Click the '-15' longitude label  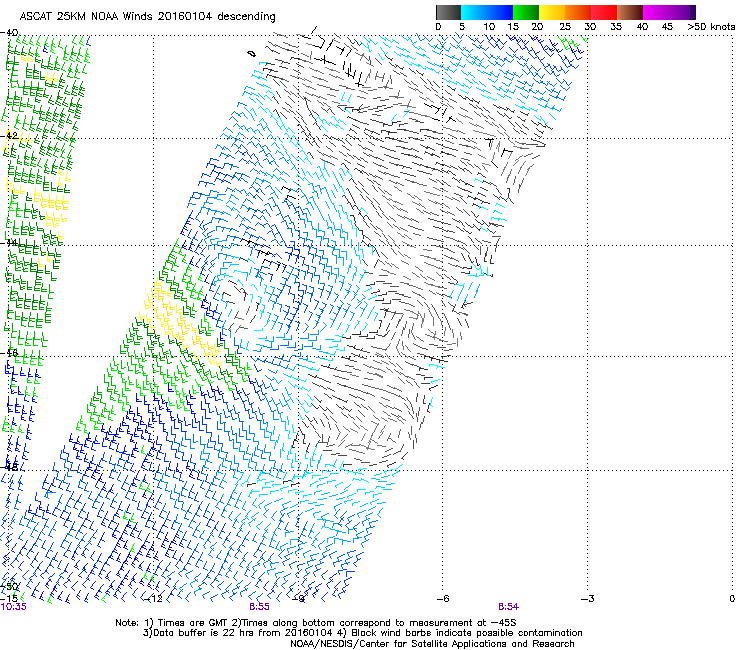(8, 598)
